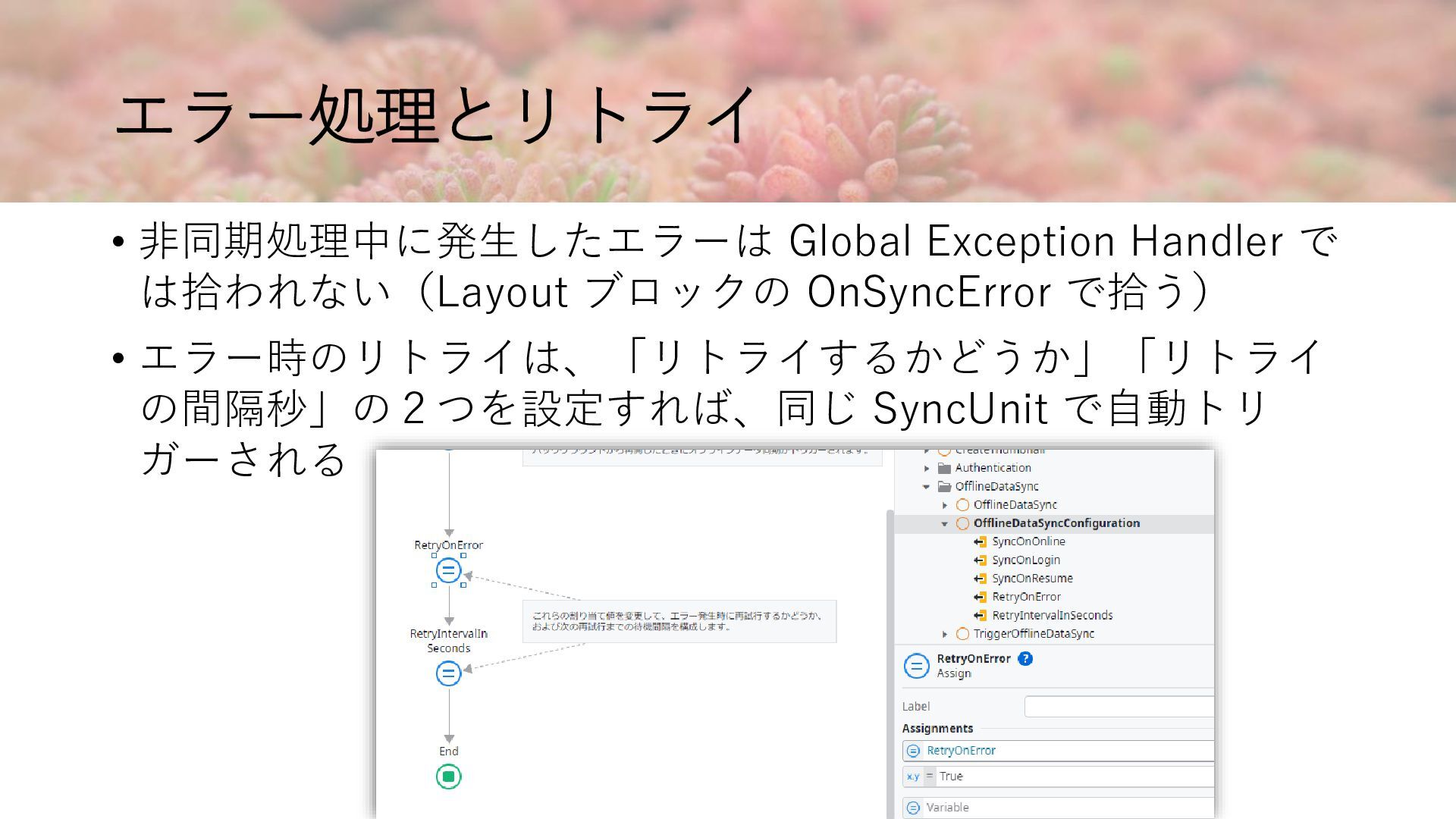Click the comment box about retry settings
1456x819 pixels.
click(x=679, y=621)
